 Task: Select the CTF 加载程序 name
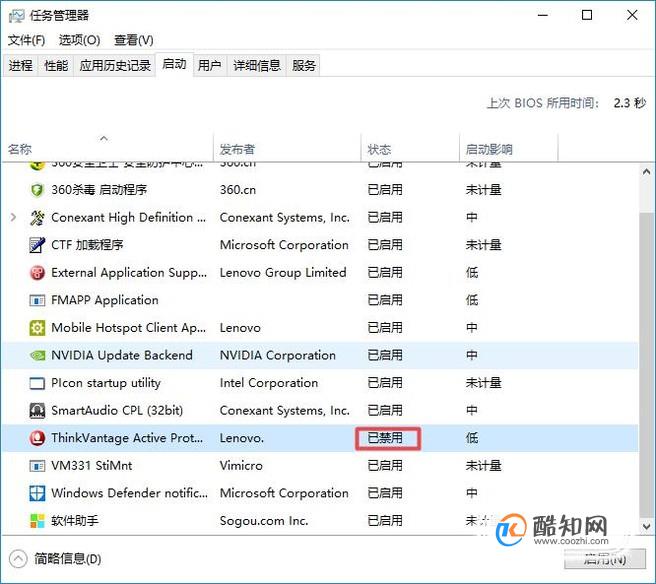tap(87, 245)
